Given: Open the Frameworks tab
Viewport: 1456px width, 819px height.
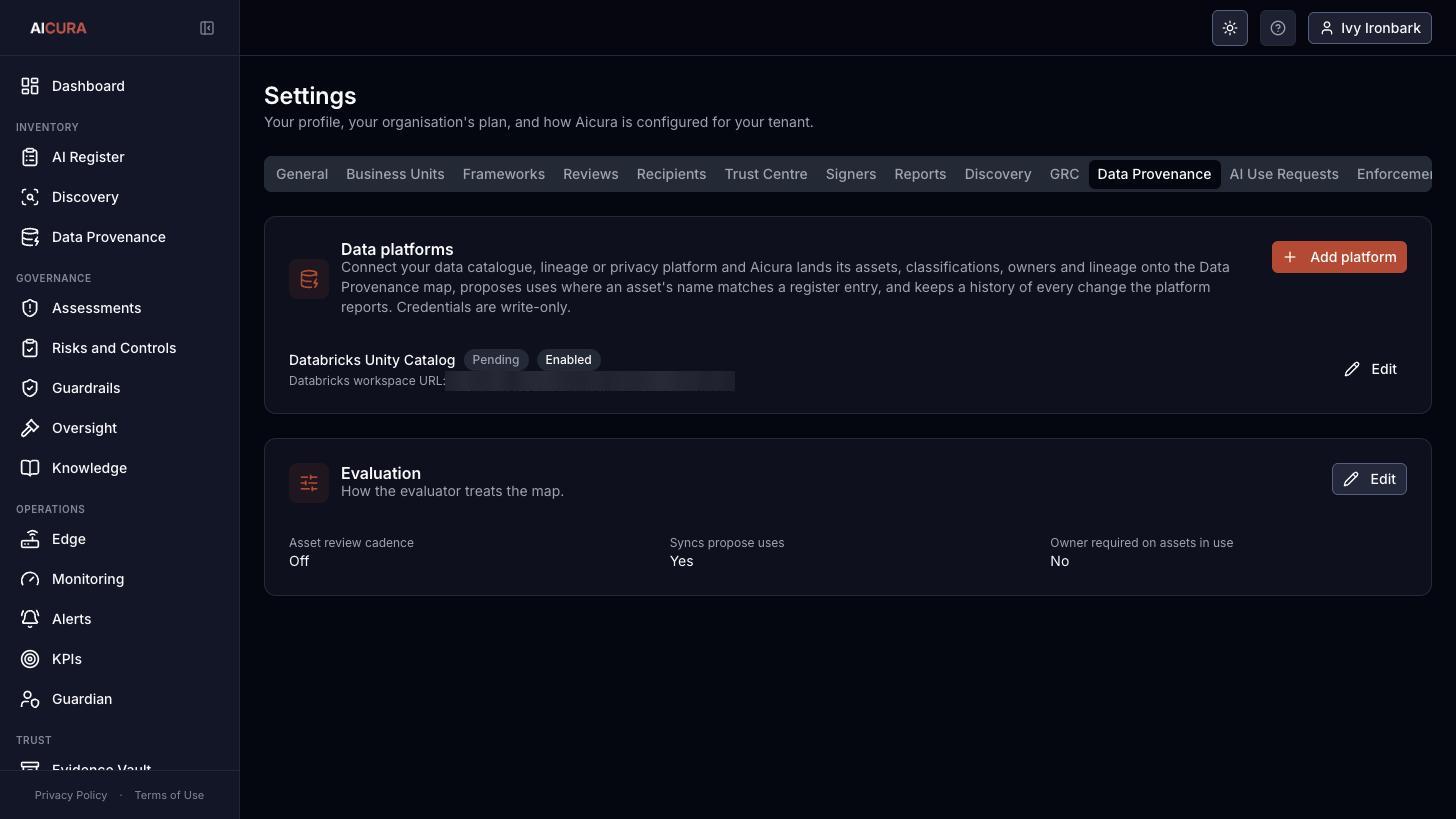Looking at the screenshot, I should pos(504,174).
